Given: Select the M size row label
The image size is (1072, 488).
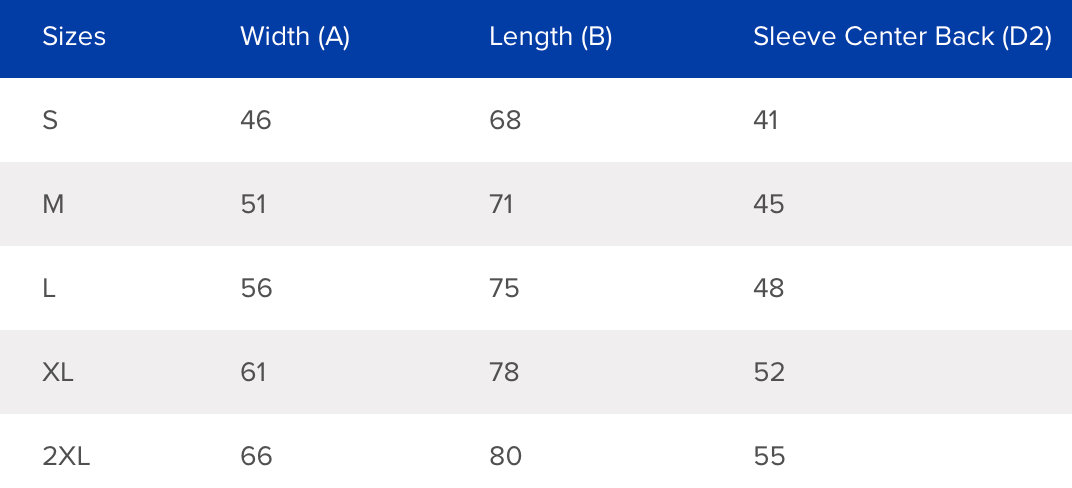Looking at the screenshot, I should [x=53, y=205].
